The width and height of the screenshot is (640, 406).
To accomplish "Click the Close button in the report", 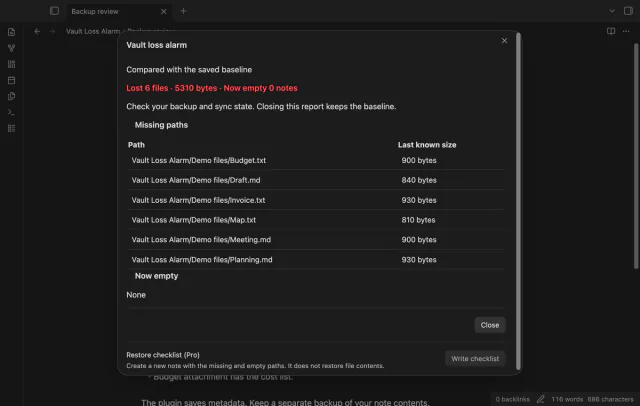I will 490,325.
